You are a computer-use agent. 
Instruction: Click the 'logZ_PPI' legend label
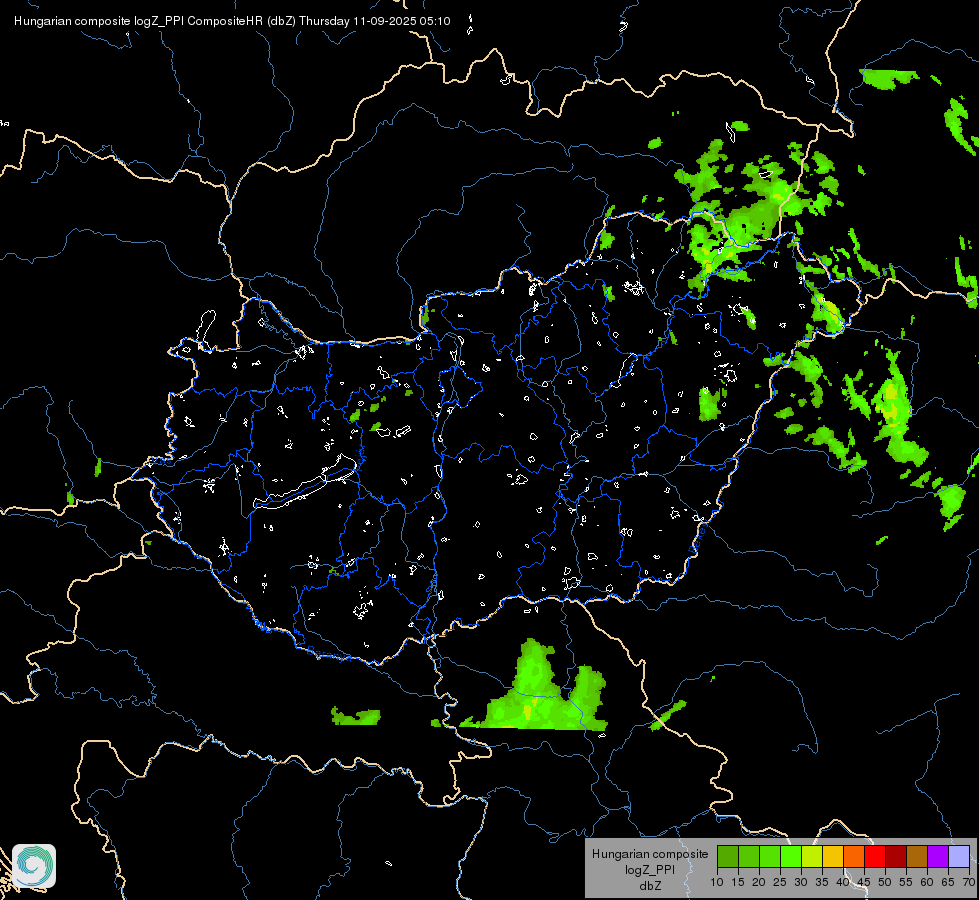pos(650,869)
